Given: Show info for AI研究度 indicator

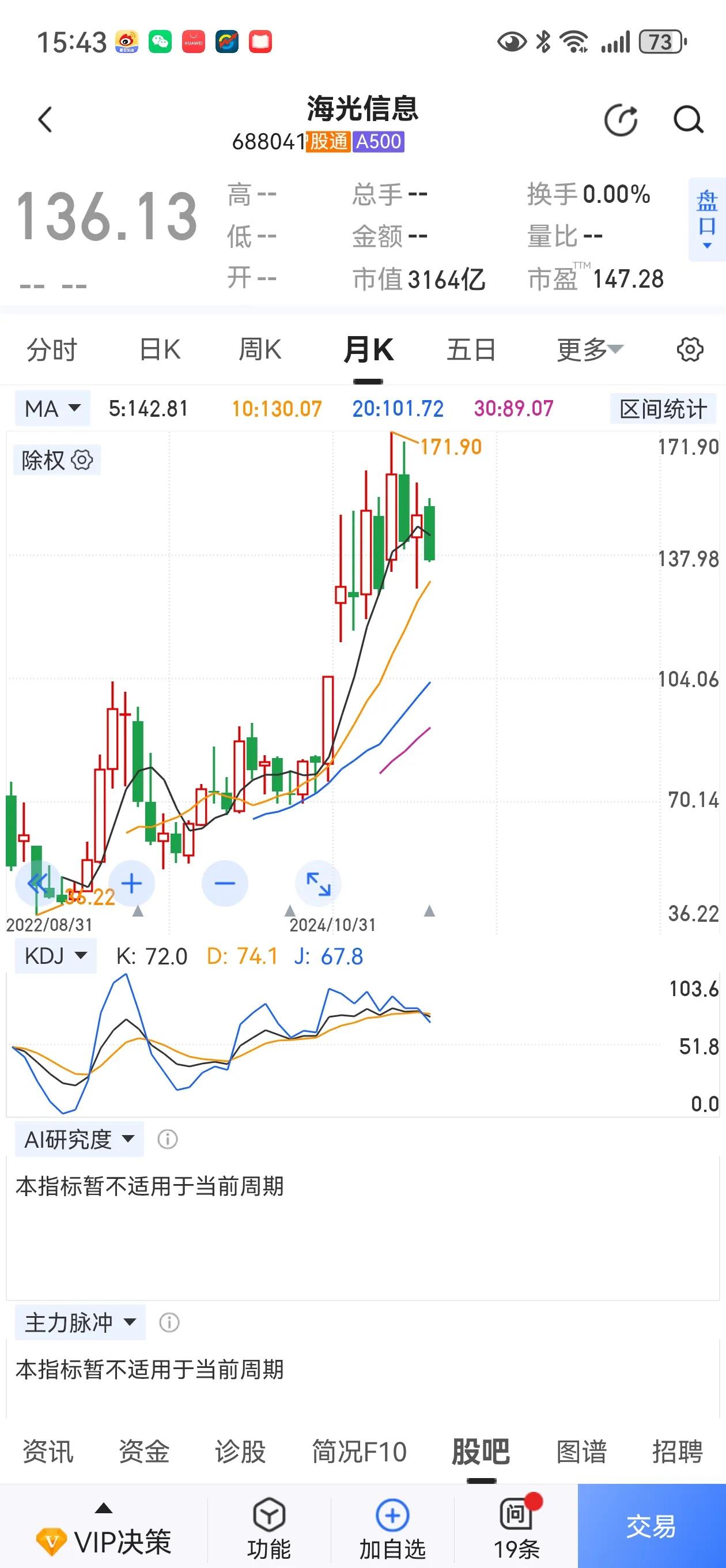Looking at the screenshot, I should pos(167,1139).
